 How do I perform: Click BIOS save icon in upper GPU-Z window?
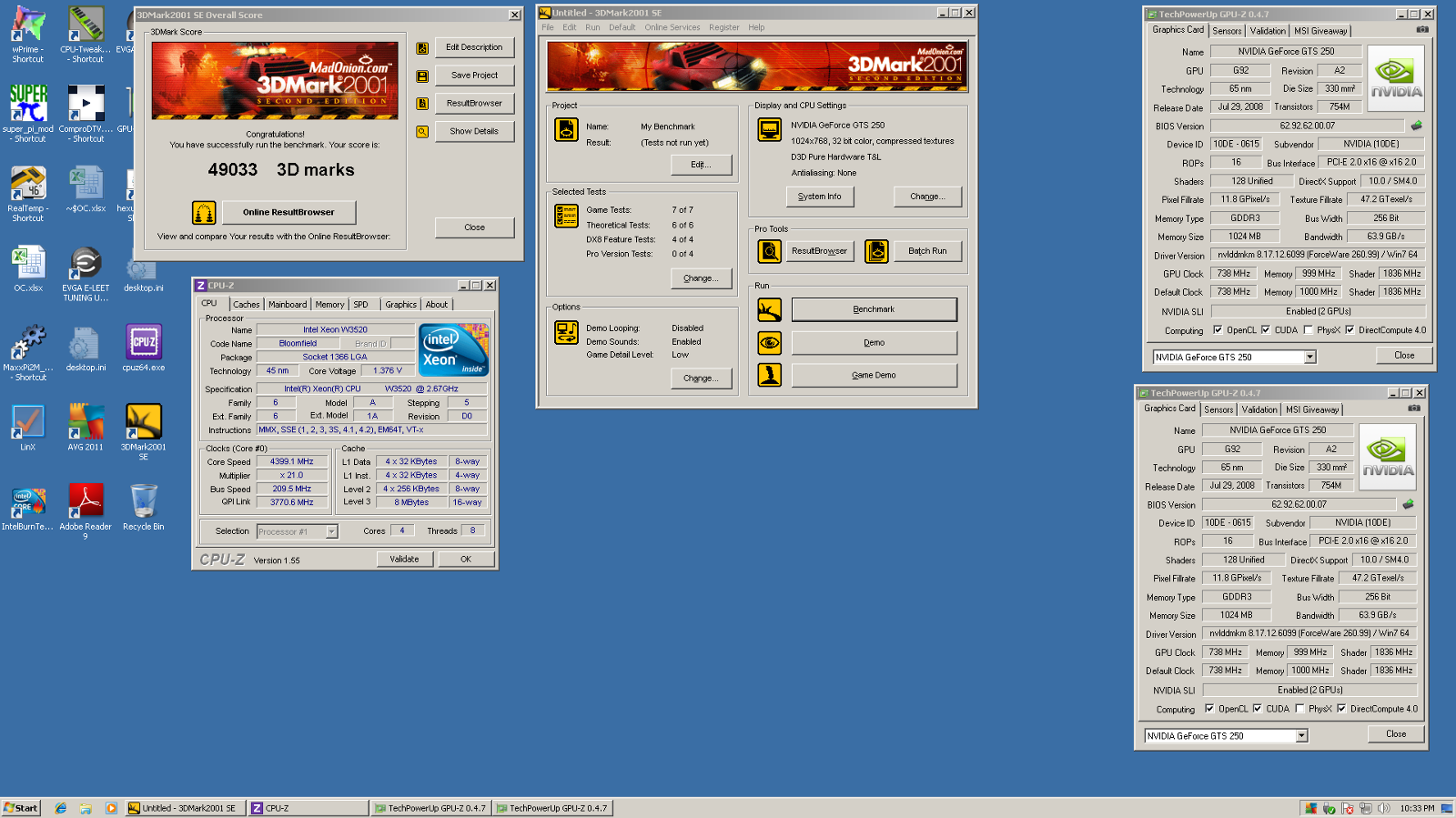1416,126
